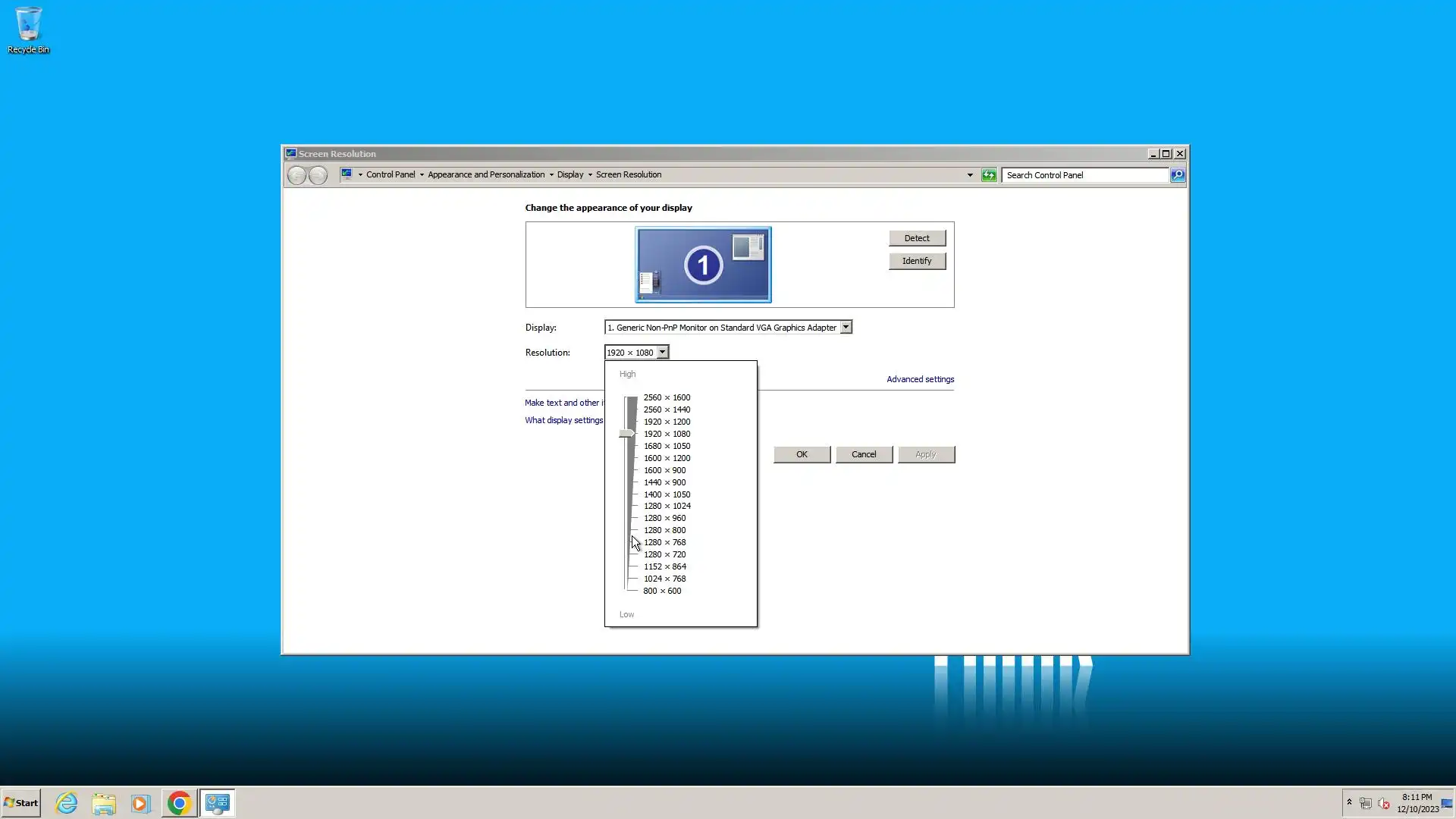Open the Recycle Bin desktop icon

click(x=28, y=30)
